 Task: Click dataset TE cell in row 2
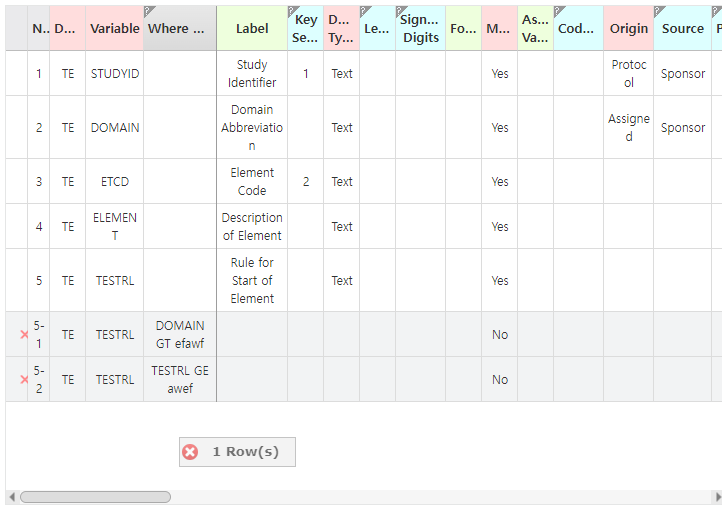[x=68, y=128]
